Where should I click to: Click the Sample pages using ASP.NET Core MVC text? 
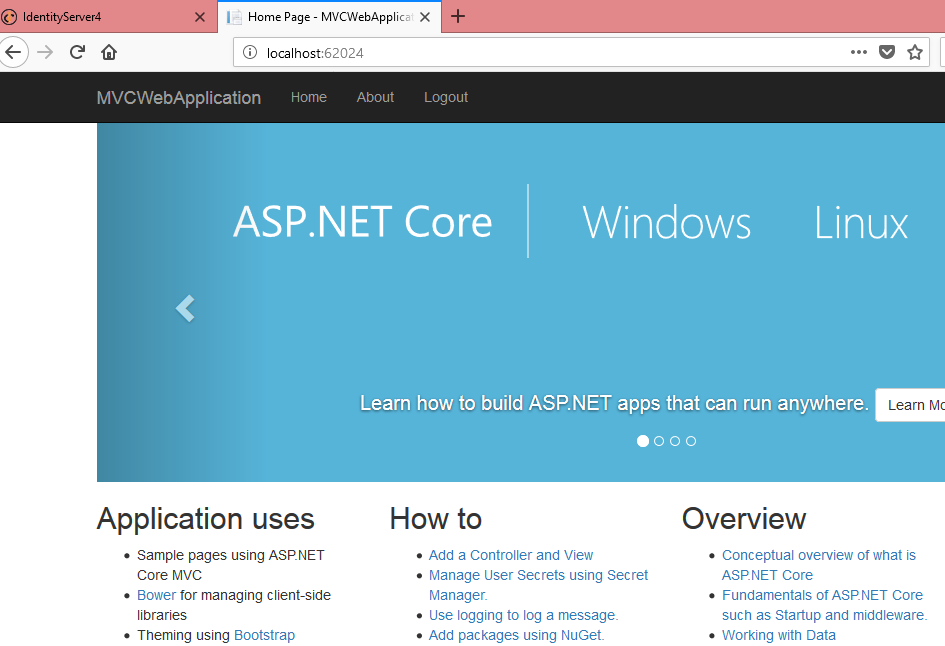point(230,565)
